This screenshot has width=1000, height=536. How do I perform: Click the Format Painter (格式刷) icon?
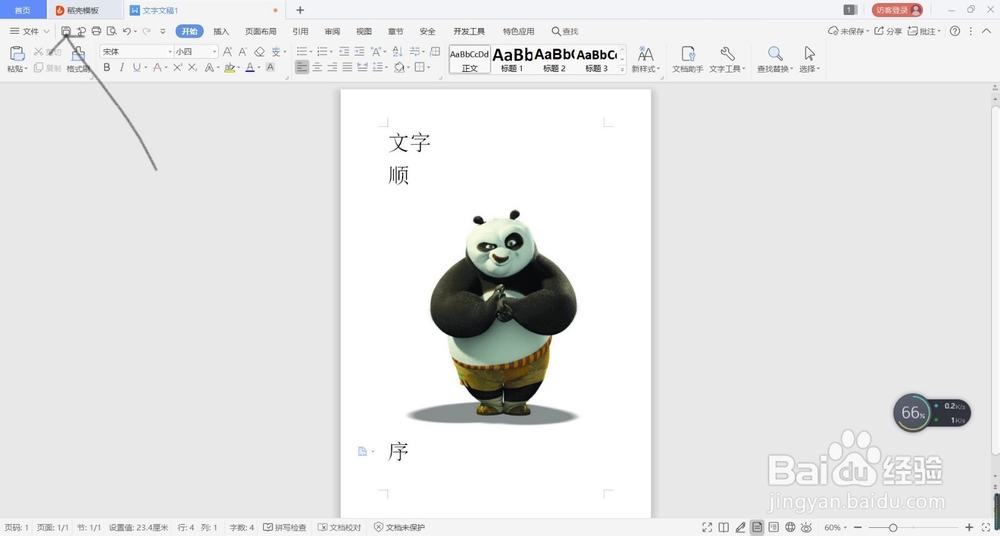78,54
